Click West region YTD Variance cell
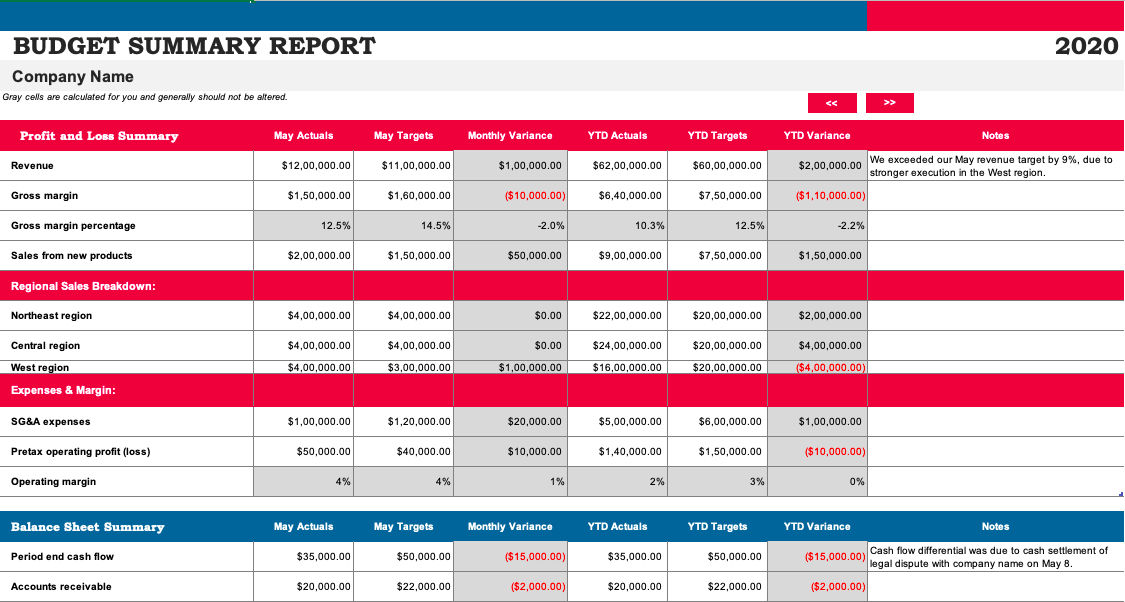This screenshot has width=1125, height=602. 817,367
